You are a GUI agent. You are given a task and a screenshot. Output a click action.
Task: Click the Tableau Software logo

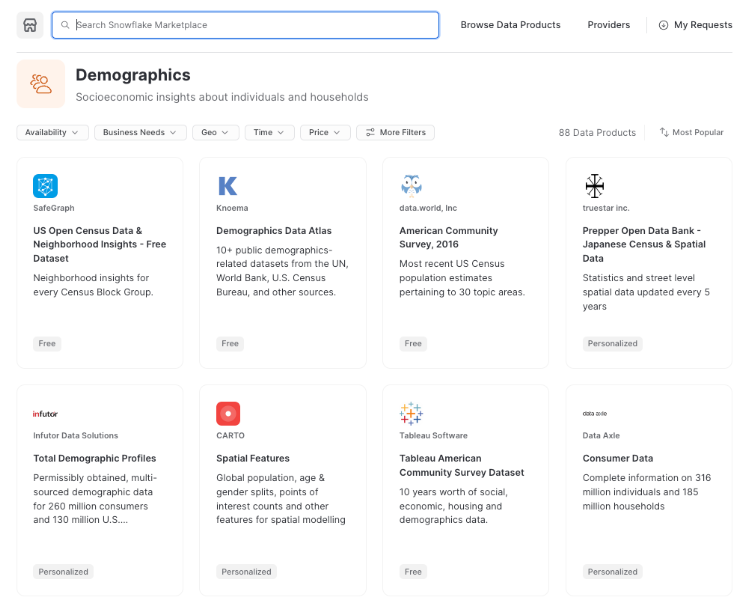(x=411, y=413)
